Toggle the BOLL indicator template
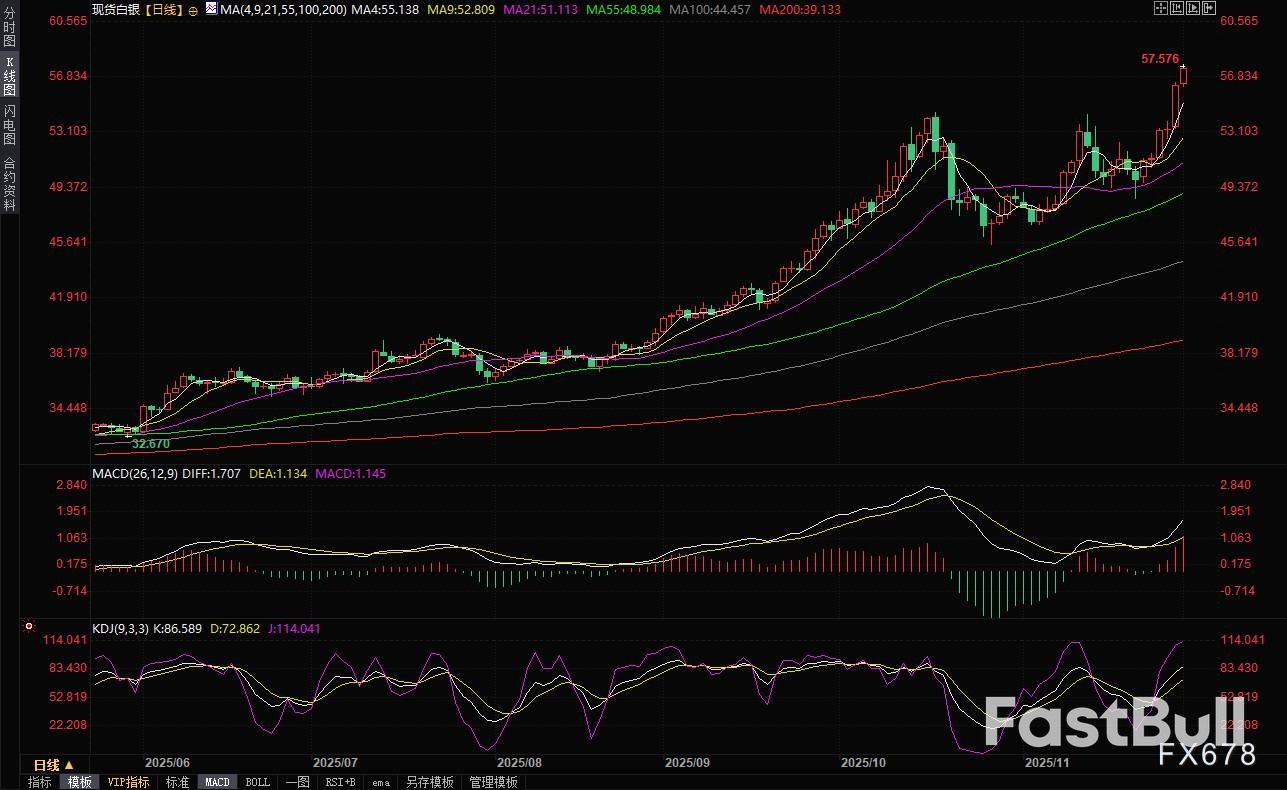 point(257,782)
